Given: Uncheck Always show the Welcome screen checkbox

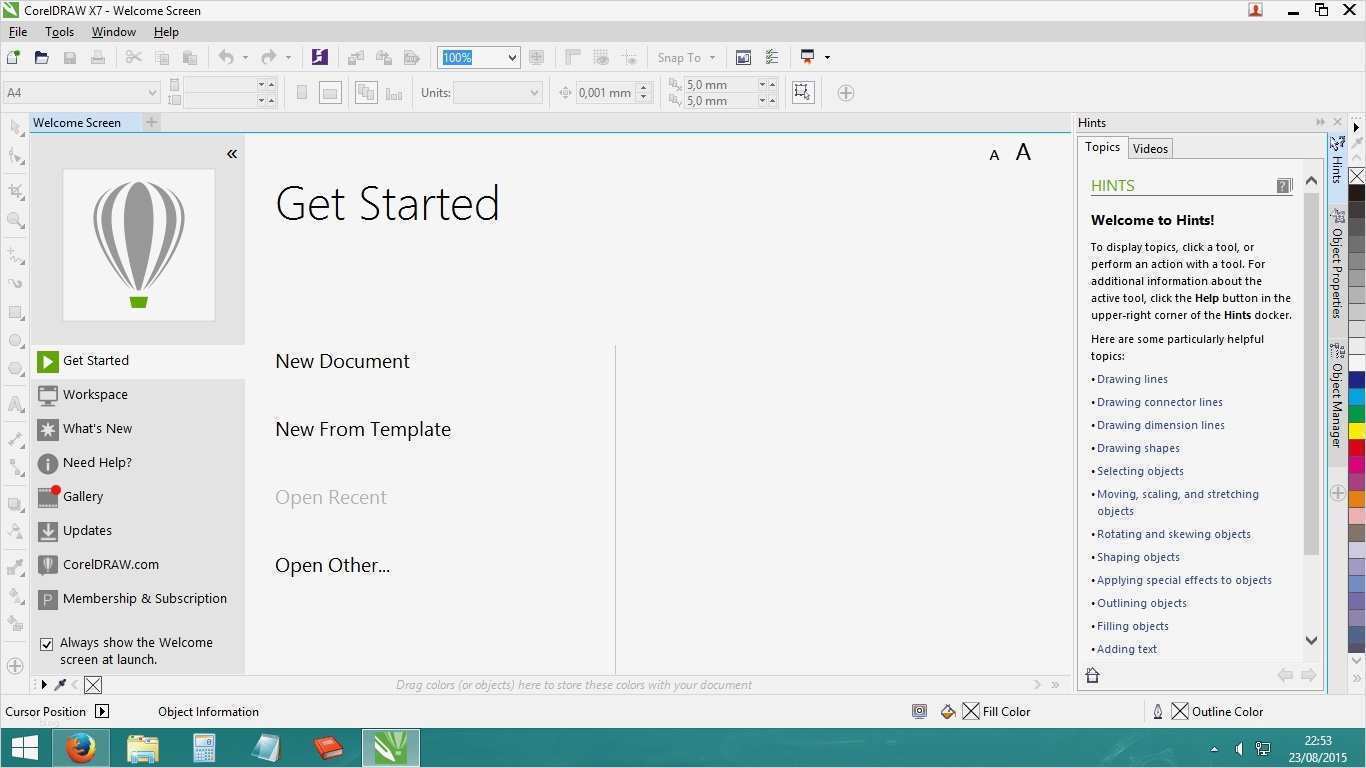Looking at the screenshot, I should point(46,644).
